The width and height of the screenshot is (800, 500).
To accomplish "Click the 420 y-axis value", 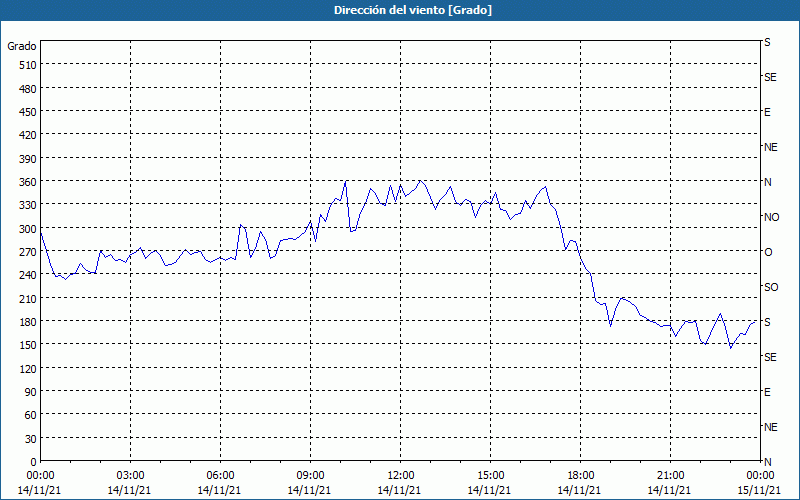I will 29,135.
